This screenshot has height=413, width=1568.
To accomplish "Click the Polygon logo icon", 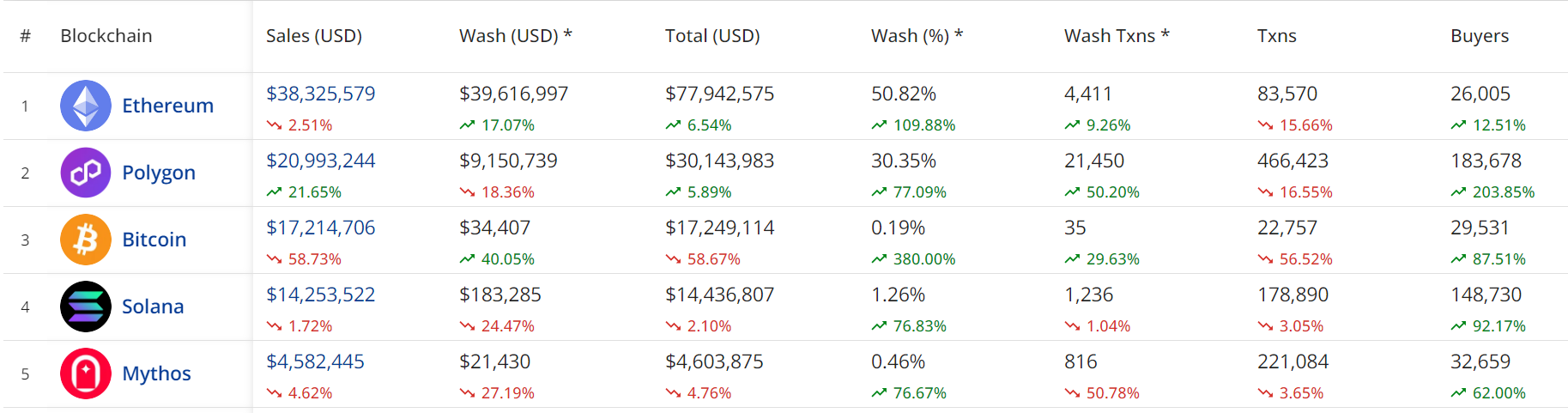I will pyautogui.click(x=86, y=173).
